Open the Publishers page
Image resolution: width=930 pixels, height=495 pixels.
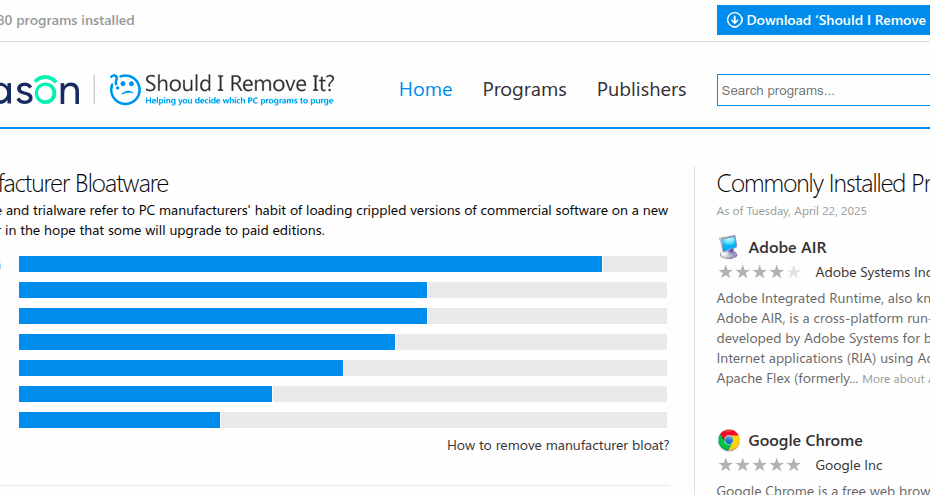click(x=641, y=90)
